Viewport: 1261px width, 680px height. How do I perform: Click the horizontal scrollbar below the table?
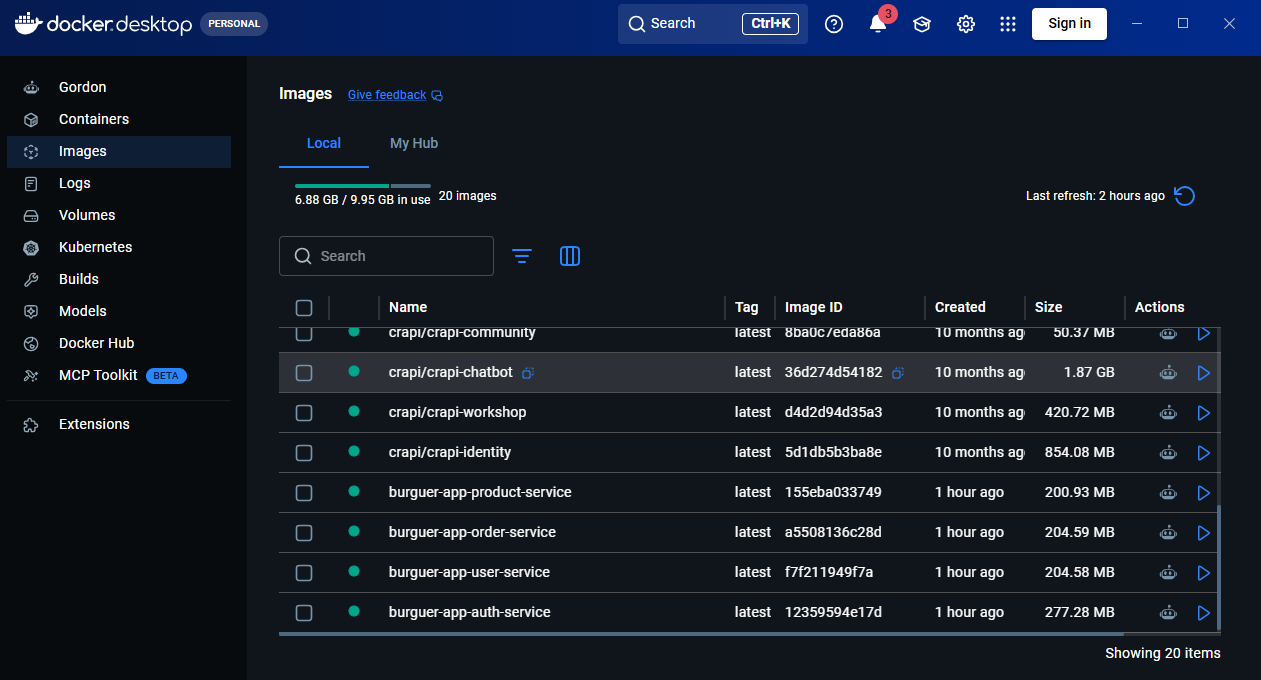tap(701, 633)
